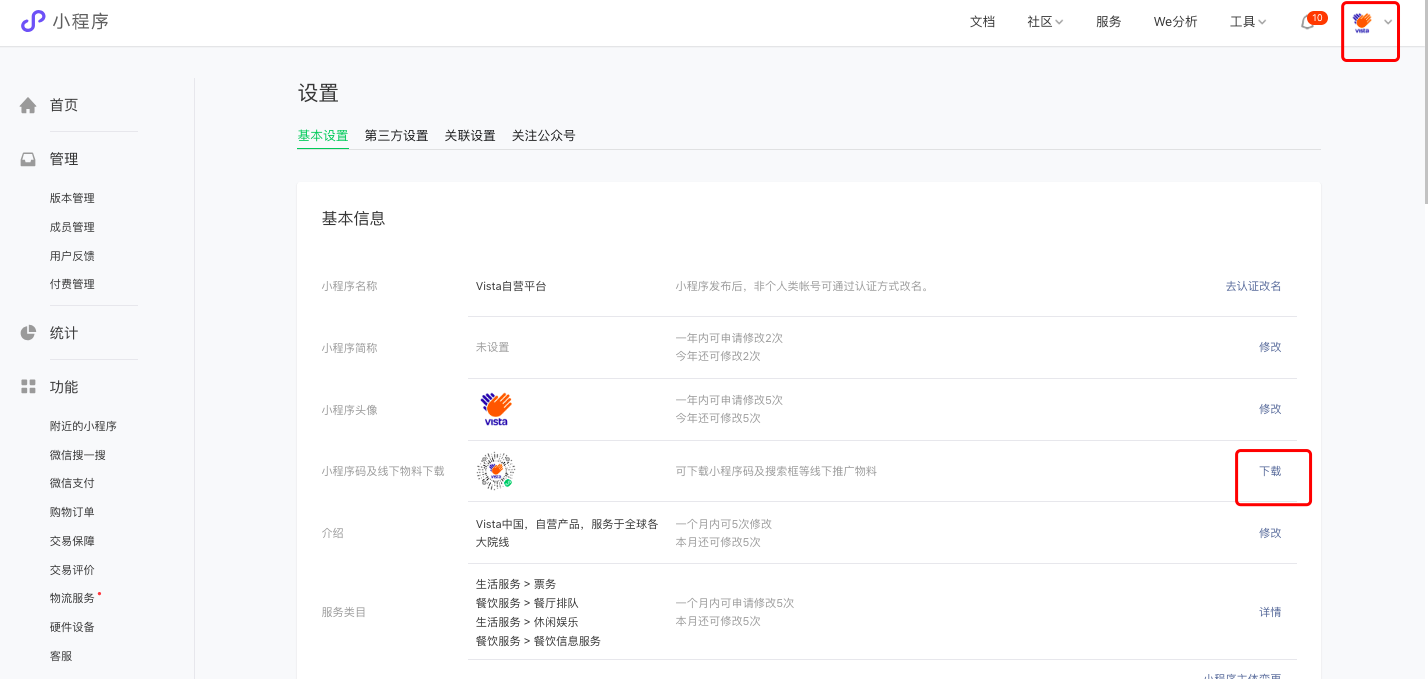Click 修改 for 小程序简称
Image resolution: width=1428 pixels, height=679 pixels.
pos(1270,347)
